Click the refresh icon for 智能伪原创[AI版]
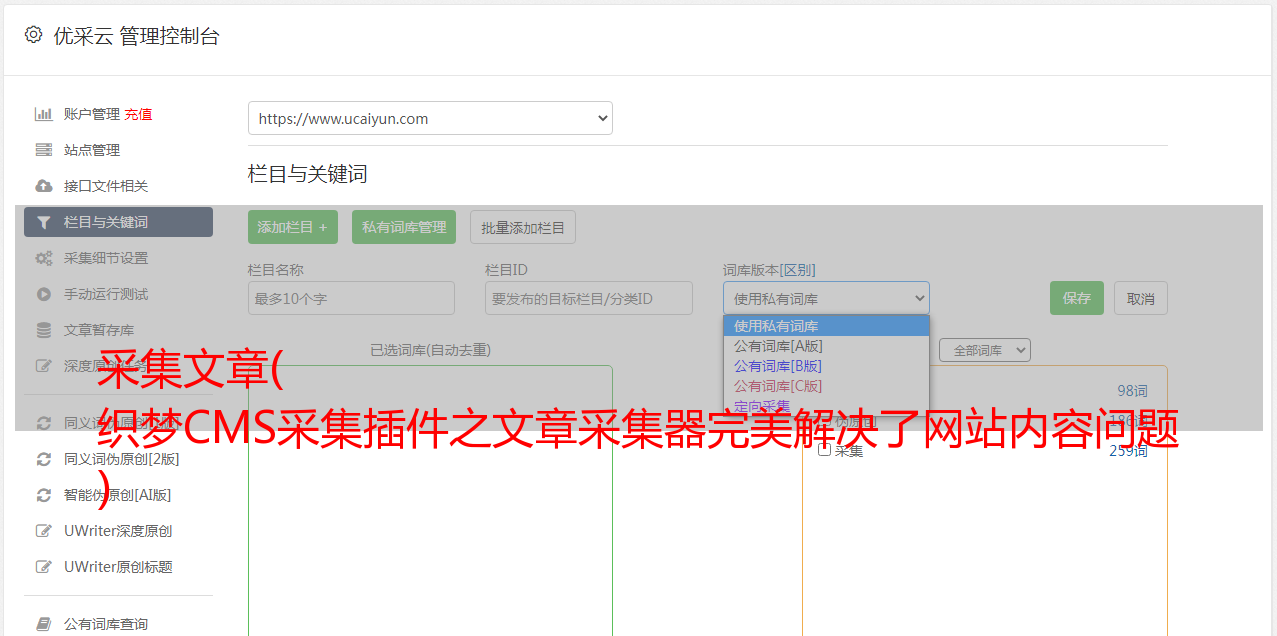The height and width of the screenshot is (636, 1277). (x=44, y=495)
